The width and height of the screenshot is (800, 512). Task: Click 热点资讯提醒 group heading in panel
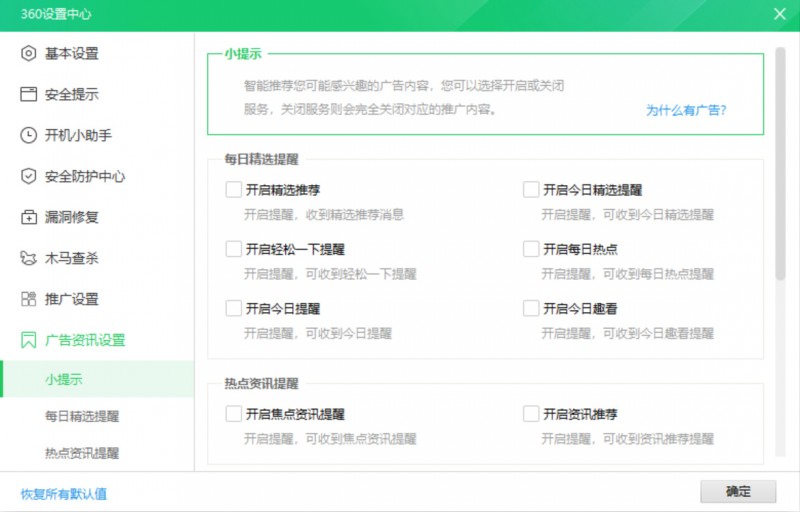coord(262,383)
